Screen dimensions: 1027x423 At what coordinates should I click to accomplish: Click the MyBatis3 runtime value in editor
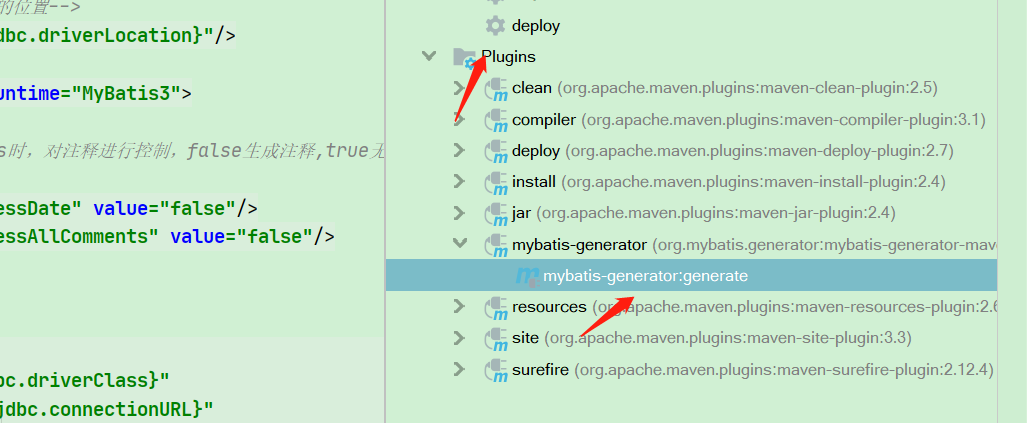coord(130,94)
